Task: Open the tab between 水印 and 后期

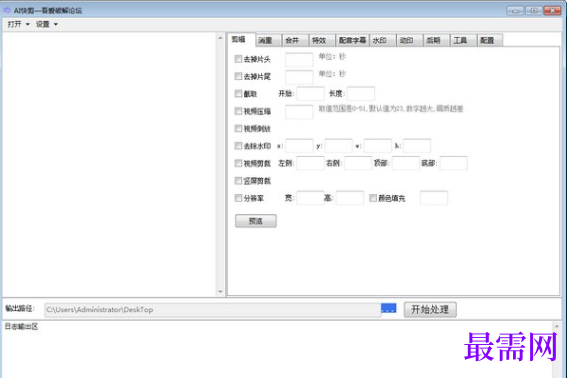Action: pyautogui.click(x=409, y=40)
